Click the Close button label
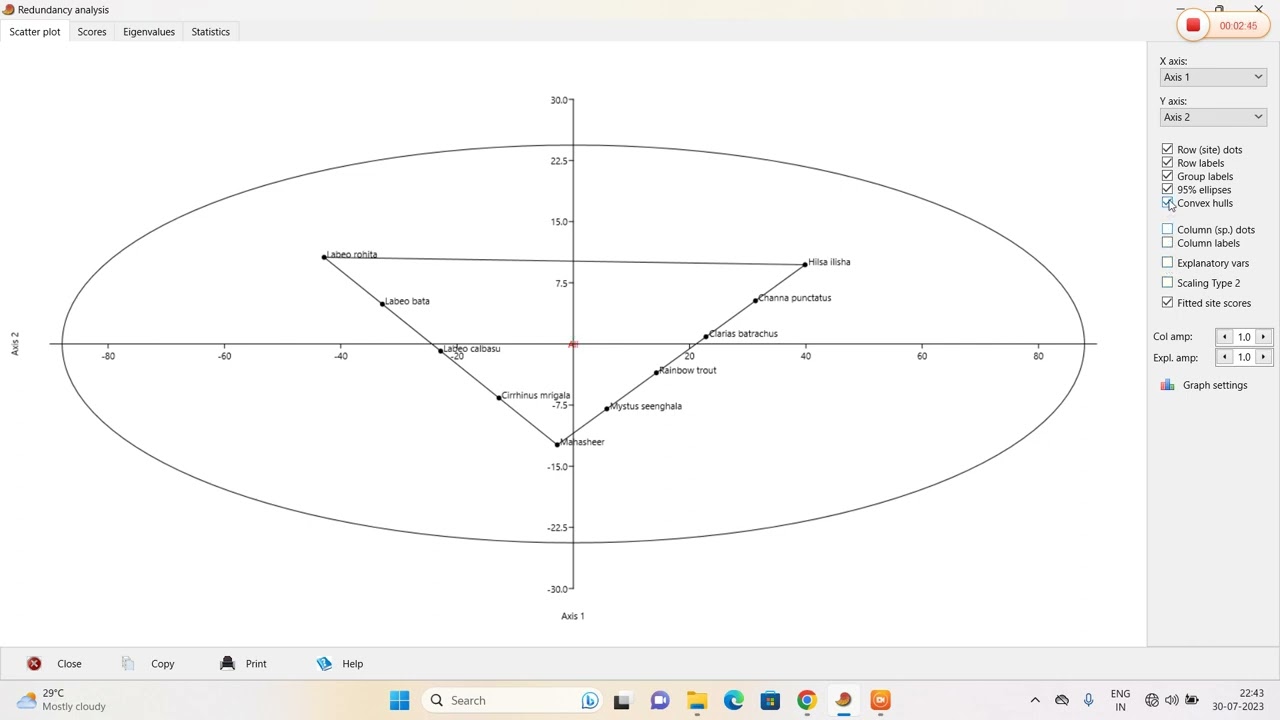Screen dimensions: 1280x720 [69, 664]
